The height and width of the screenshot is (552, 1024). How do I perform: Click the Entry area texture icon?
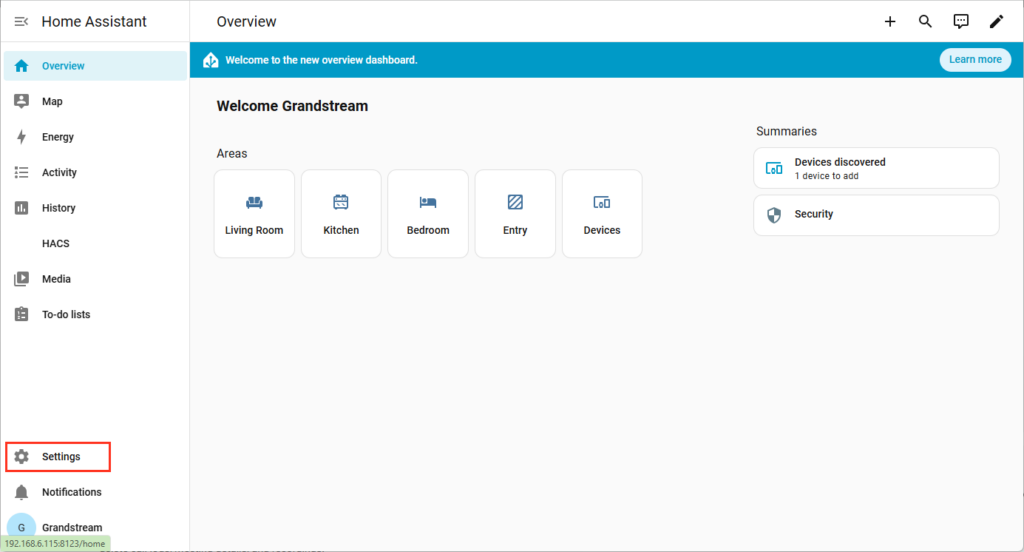click(515, 203)
